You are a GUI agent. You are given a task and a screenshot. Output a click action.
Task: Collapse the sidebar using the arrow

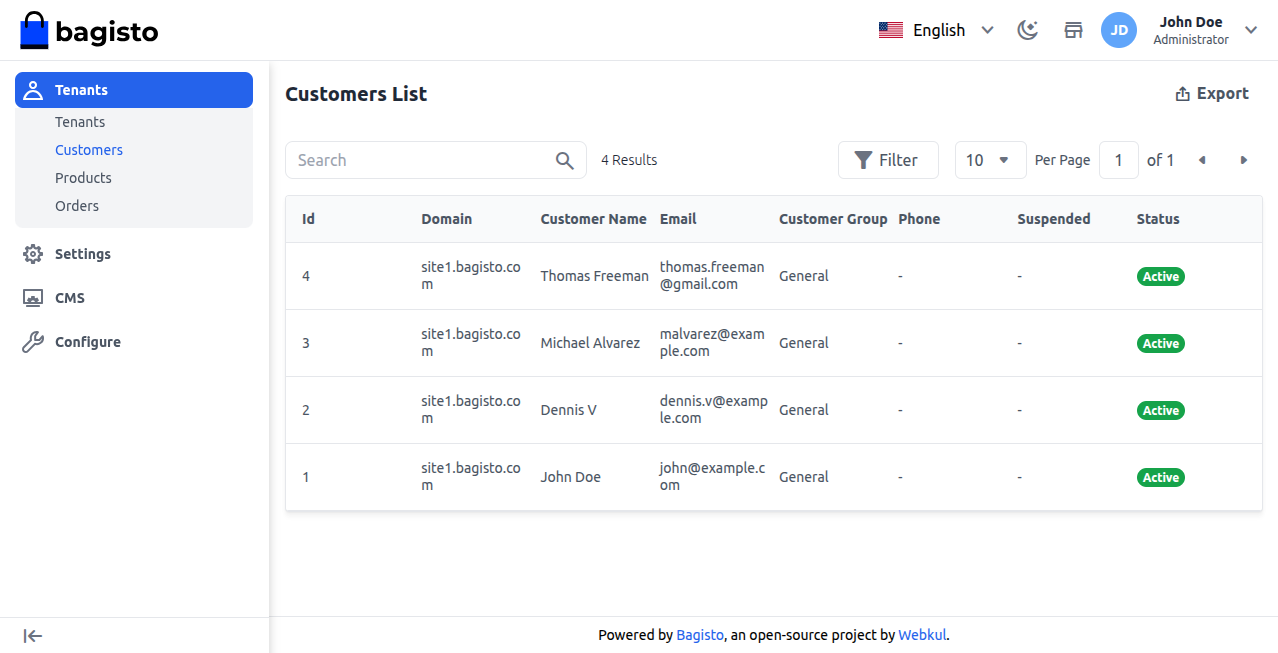(32, 636)
